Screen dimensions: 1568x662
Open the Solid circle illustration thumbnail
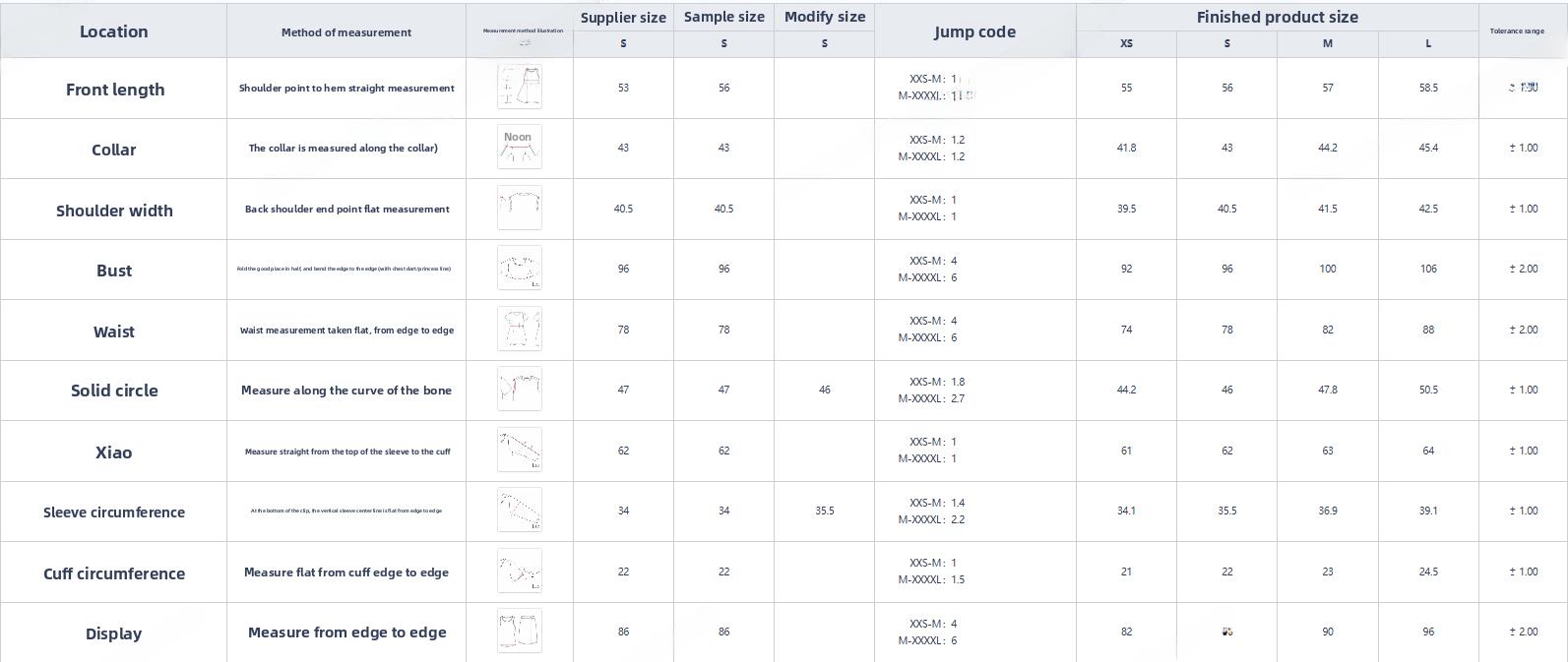(x=519, y=389)
